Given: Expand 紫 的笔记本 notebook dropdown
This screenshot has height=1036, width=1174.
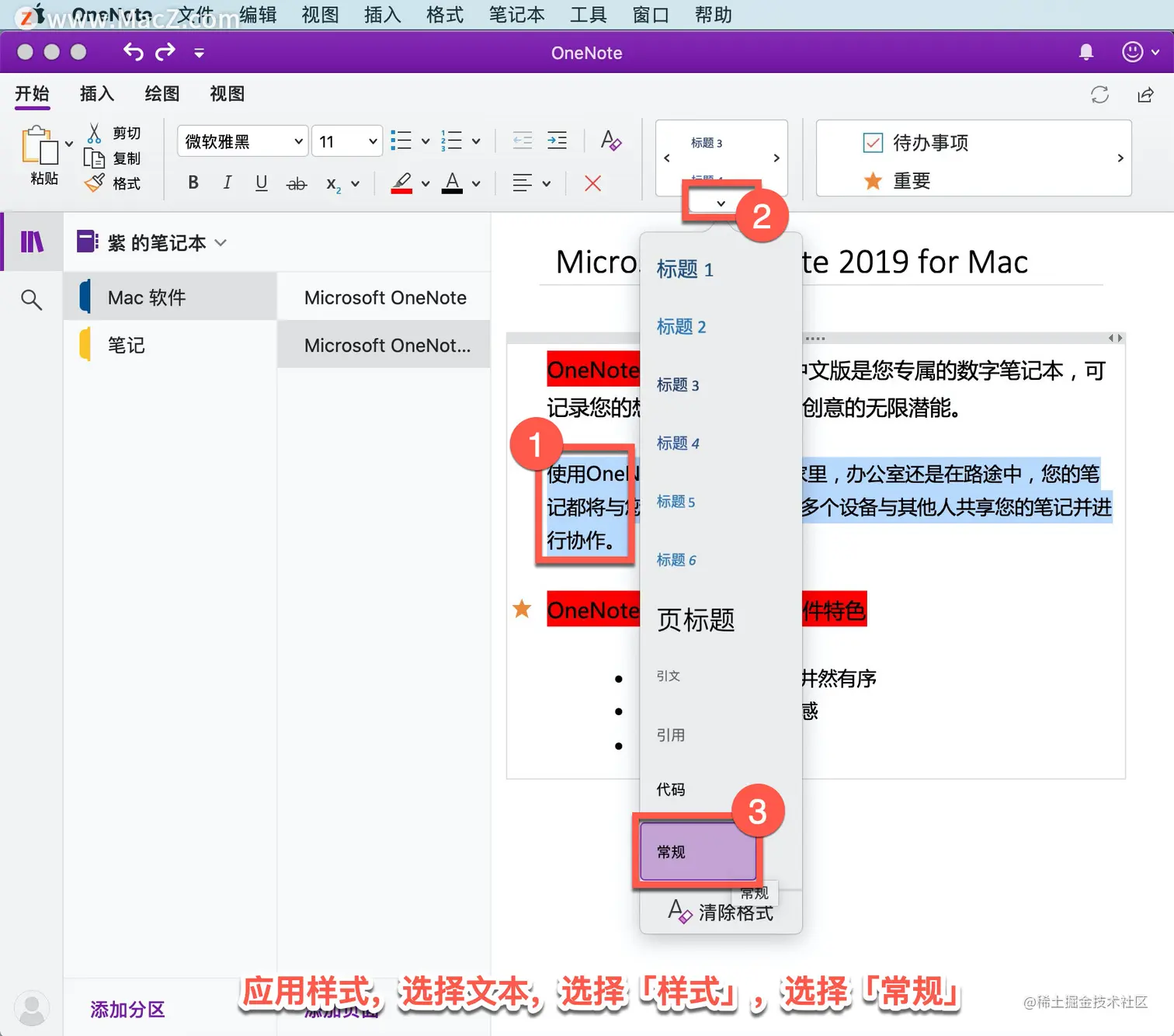Looking at the screenshot, I should 221,243.
